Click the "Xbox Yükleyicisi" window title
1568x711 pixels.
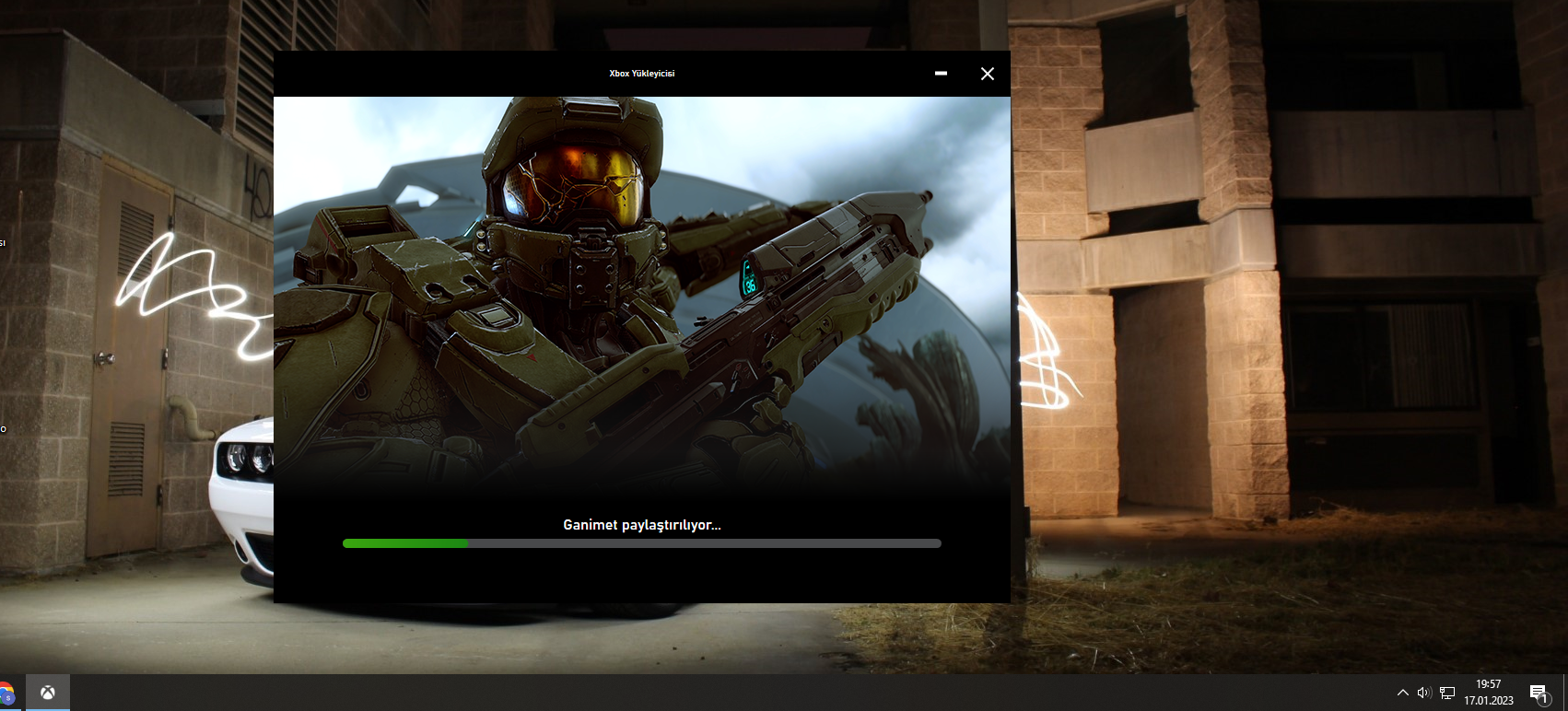click(642, 74)
